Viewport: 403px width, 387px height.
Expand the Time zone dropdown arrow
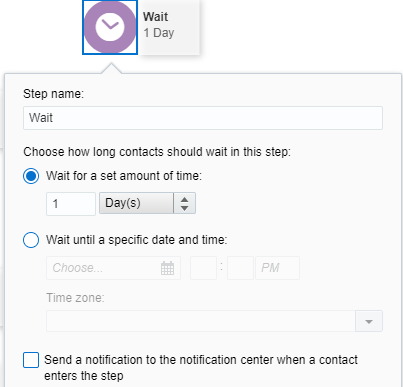(x=369, y=321)
